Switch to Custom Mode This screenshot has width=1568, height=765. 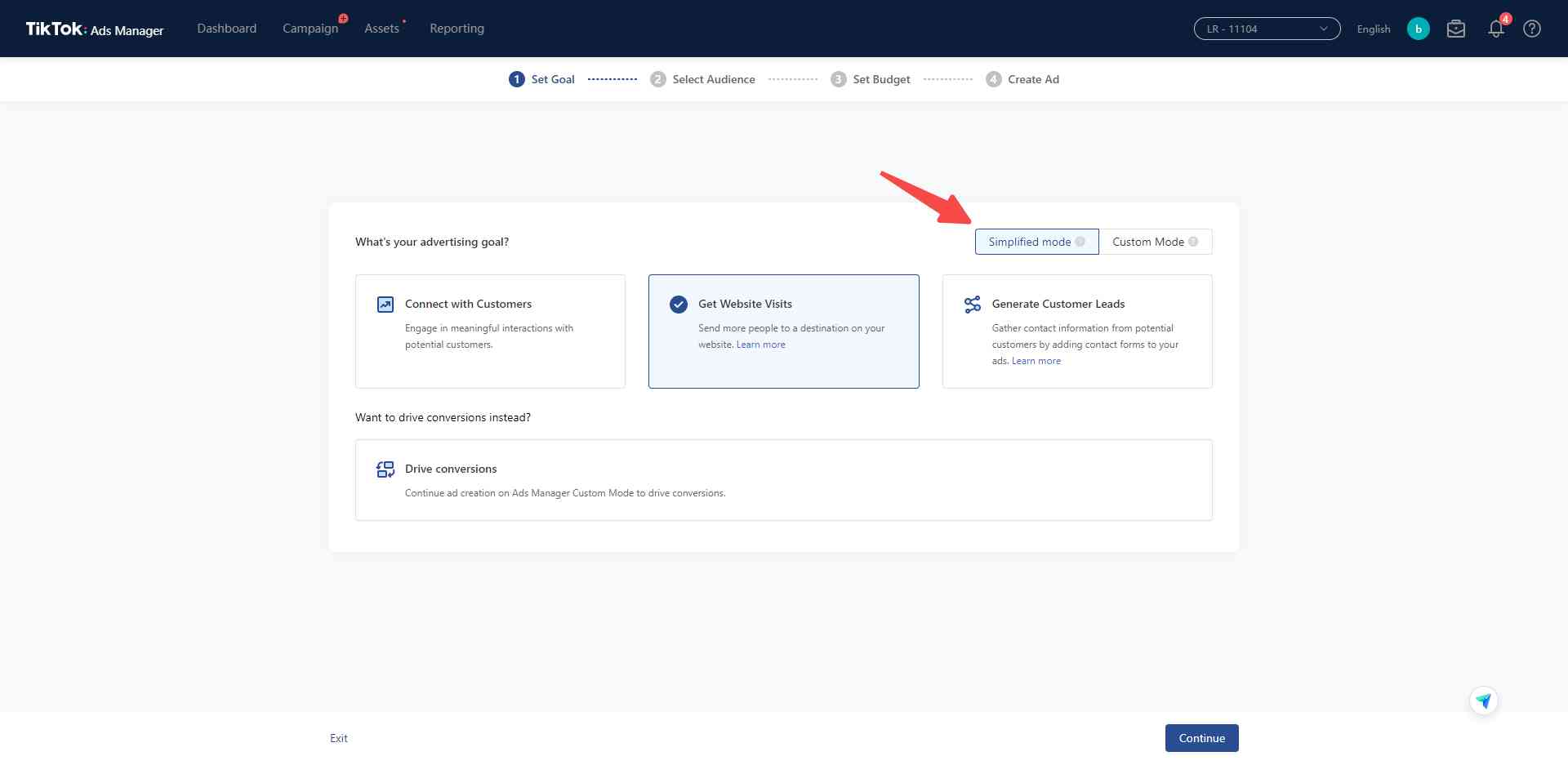(x=1155, y=242)
